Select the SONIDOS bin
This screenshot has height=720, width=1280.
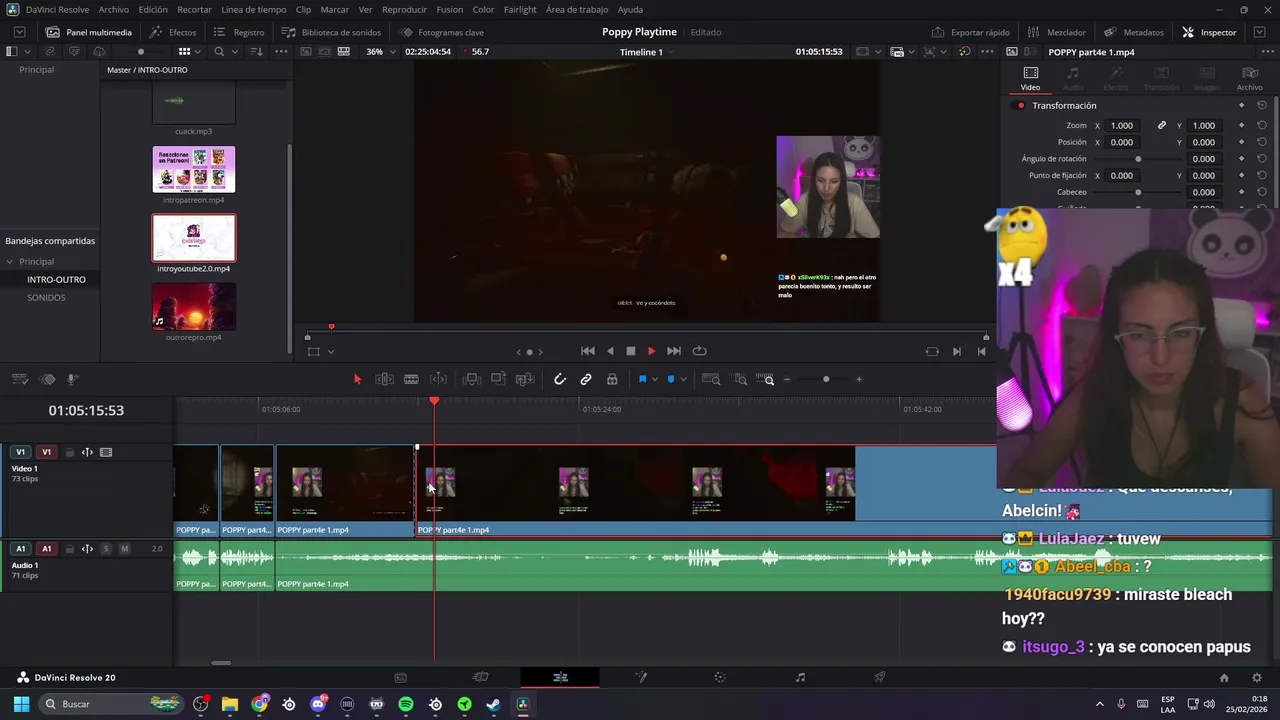click(46, 297)
